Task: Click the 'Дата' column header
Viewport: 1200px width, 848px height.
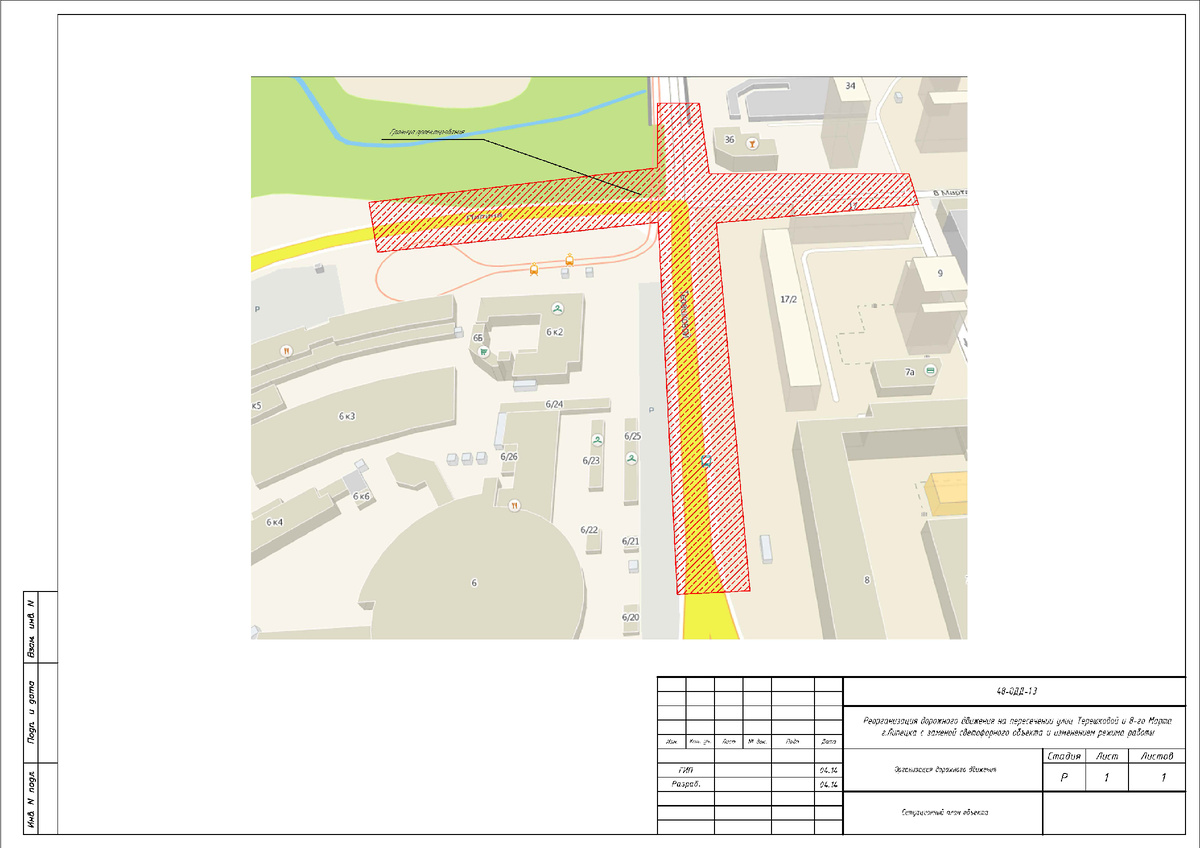Action: (828, 742)
